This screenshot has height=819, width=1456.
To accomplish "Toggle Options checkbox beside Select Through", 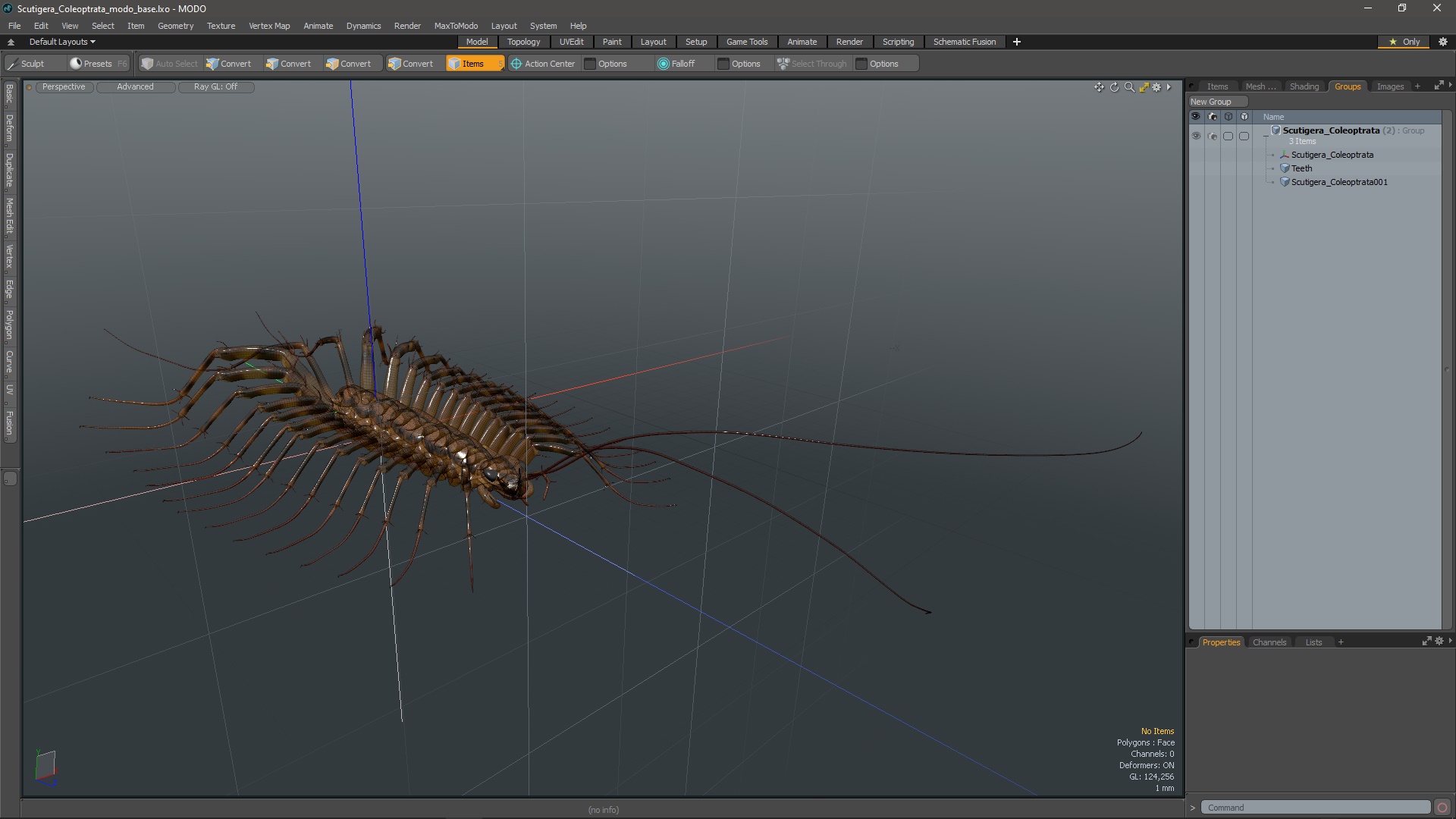I will 861,64.
